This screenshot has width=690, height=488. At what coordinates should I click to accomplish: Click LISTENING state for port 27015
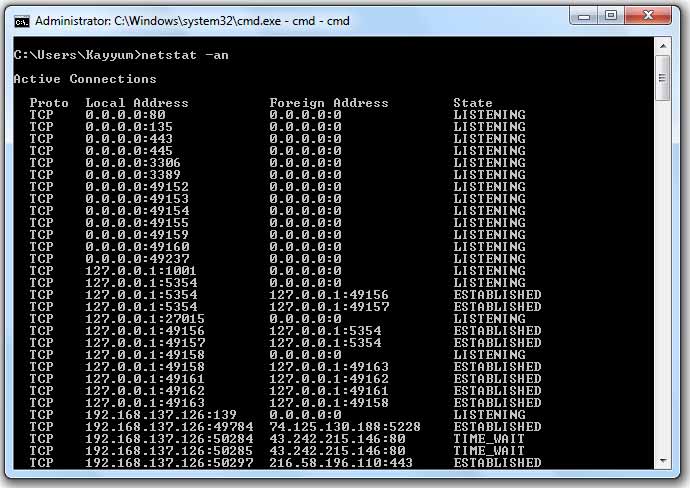(x=489, y=319)
